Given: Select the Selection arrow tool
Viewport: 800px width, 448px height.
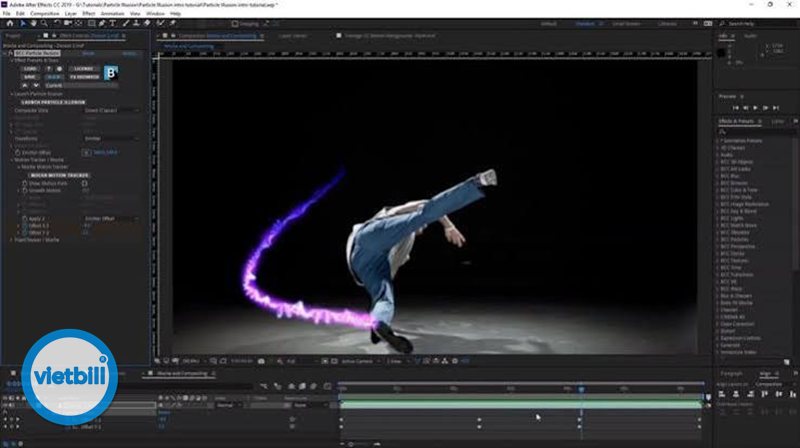Looking at the screenshot, I should click(23, 23).
